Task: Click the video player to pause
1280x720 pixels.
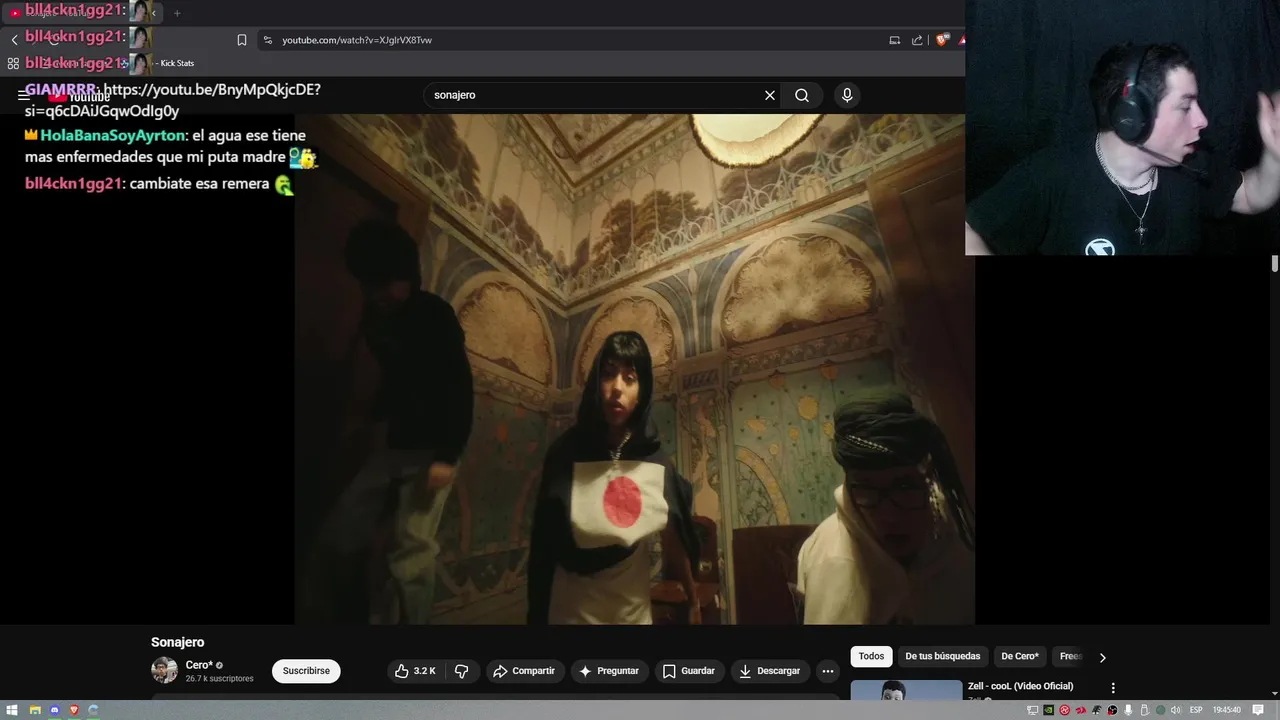Action: click(634, 369)
